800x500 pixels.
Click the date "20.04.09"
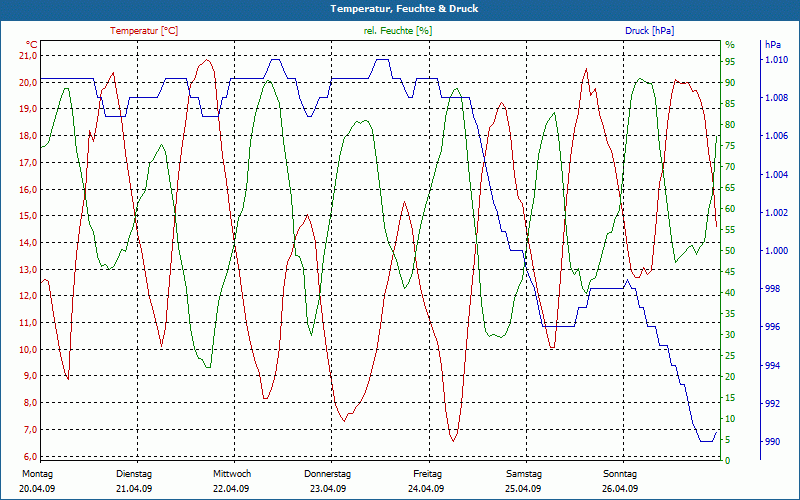click(37, 489)
